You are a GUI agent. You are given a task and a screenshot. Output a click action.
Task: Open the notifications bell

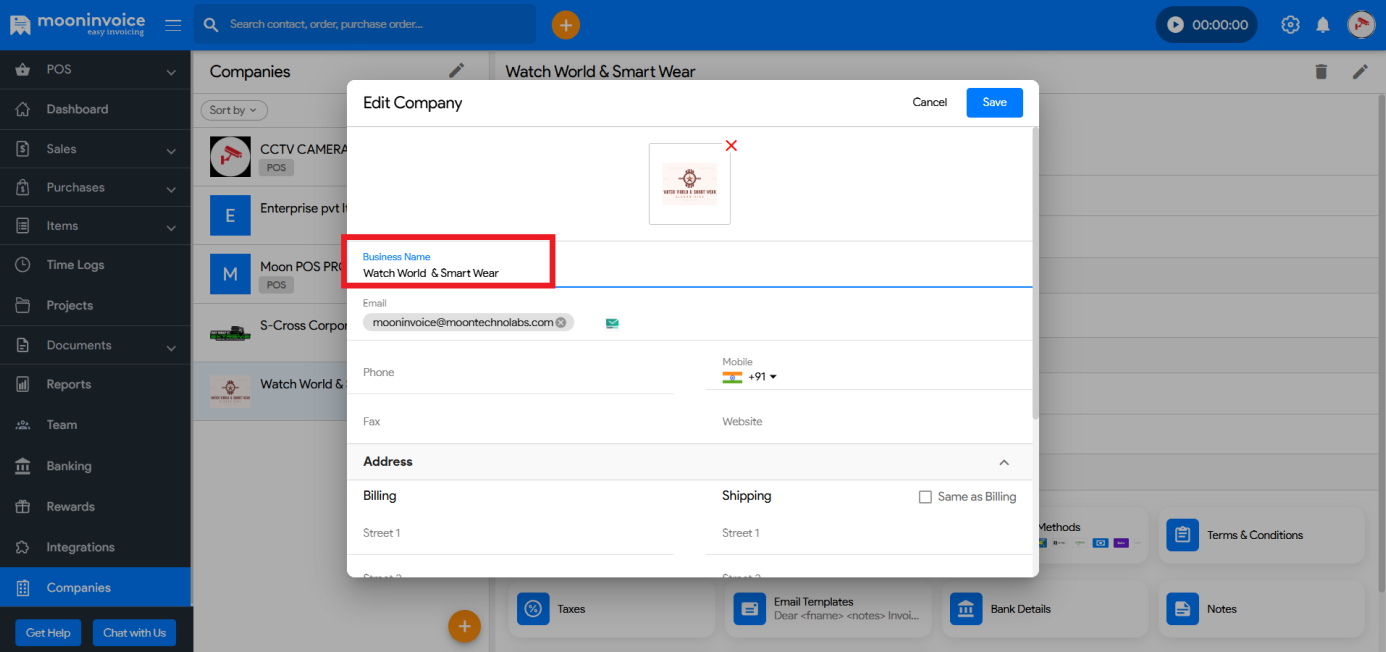(1323, 25)
